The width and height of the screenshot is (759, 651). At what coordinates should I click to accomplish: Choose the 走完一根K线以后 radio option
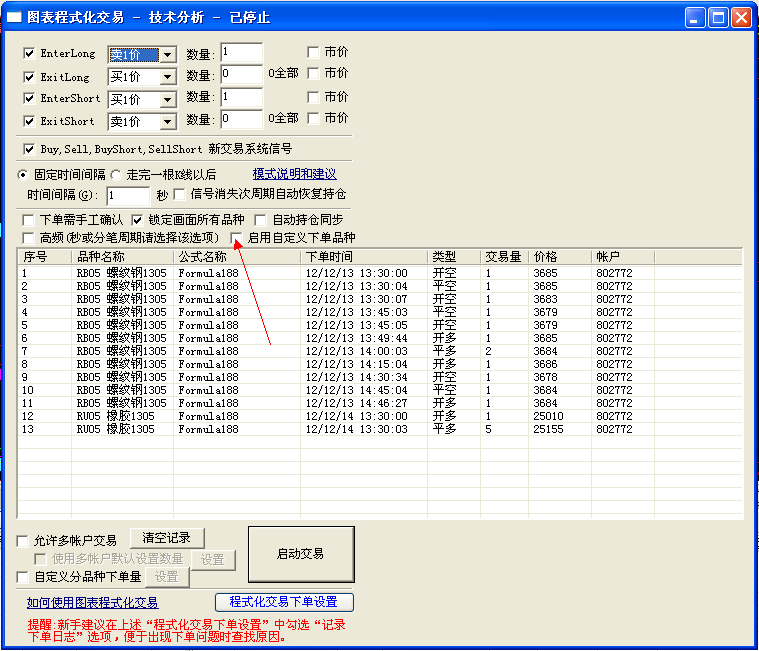pyautogui.click(x=103, y=175)
